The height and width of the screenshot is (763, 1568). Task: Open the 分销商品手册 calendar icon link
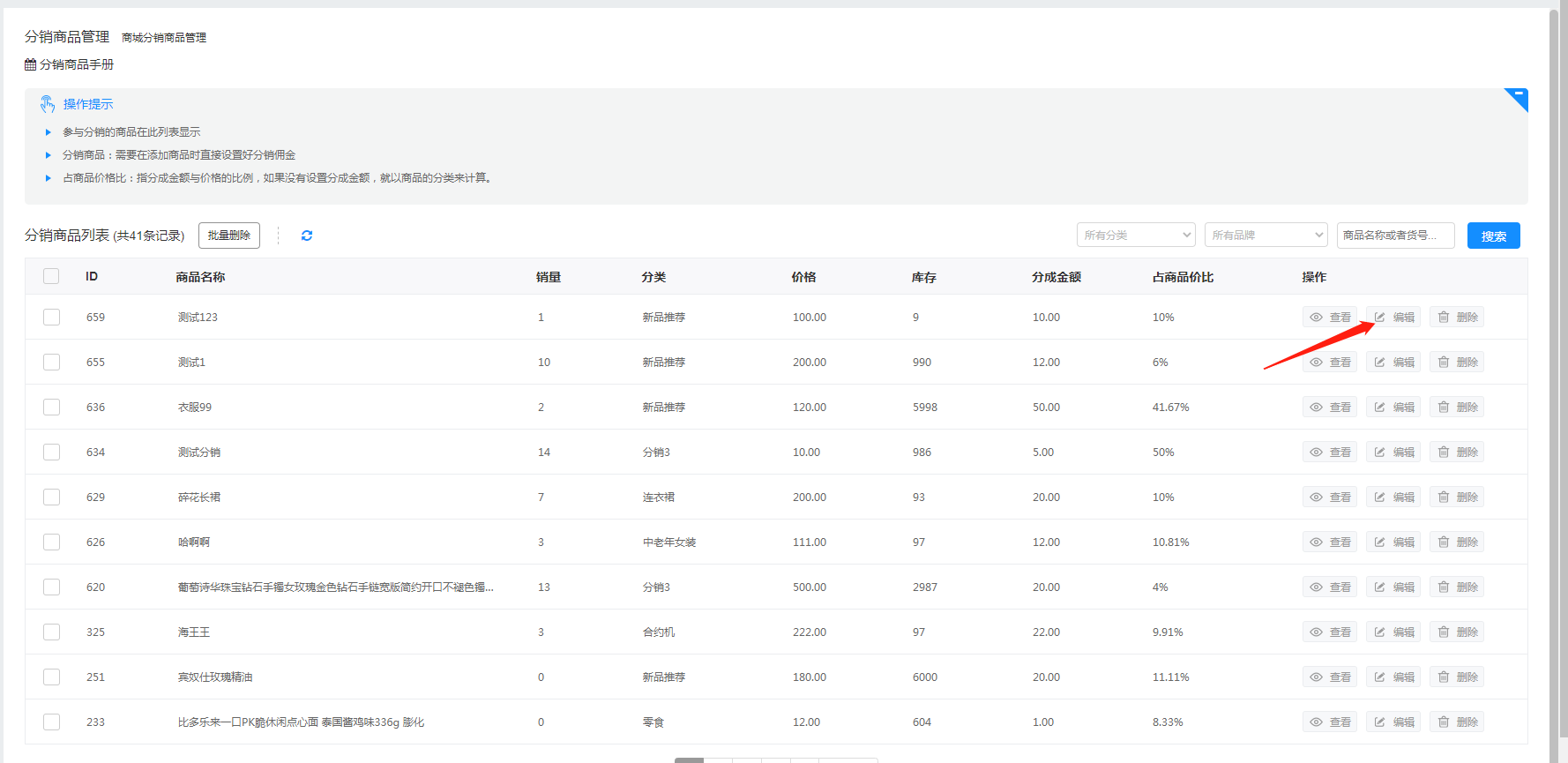[31, 64]
